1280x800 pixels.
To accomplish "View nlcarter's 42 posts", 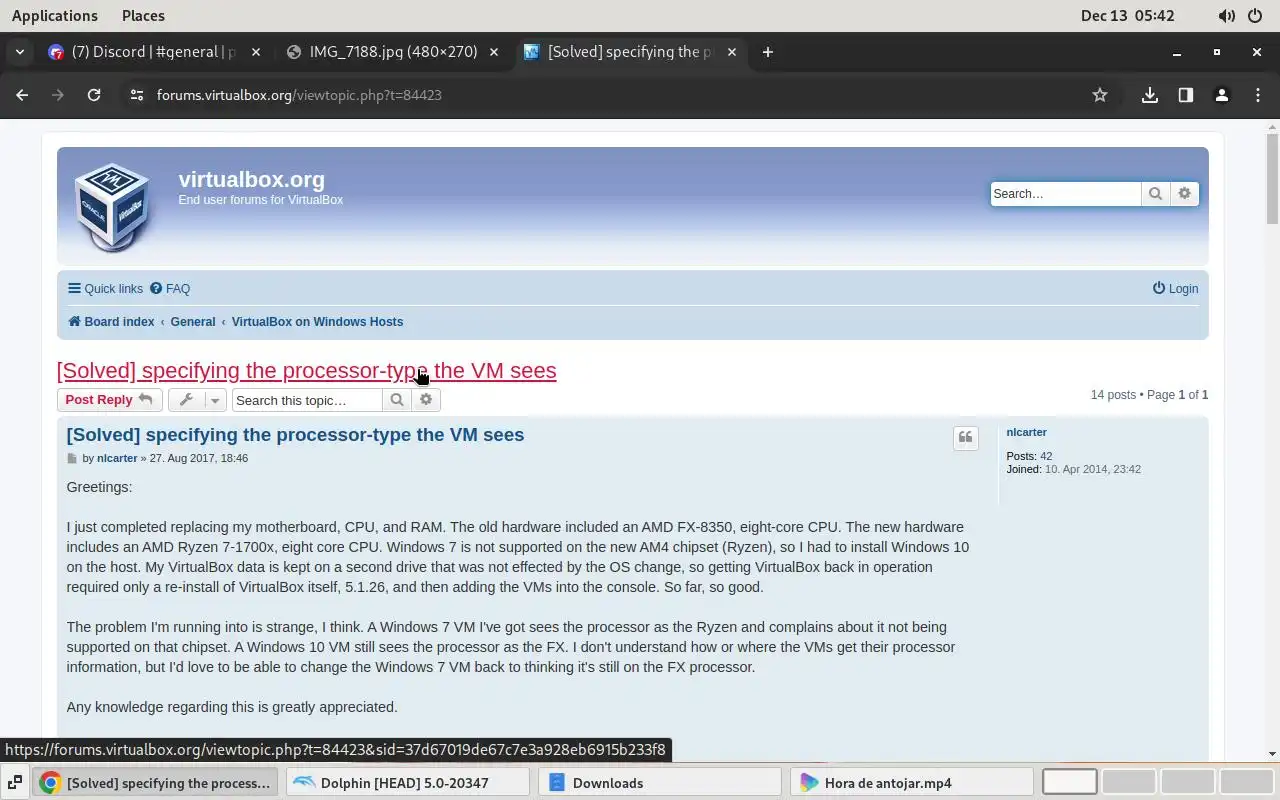I will pyautogui.click(x=1046, y=456).
